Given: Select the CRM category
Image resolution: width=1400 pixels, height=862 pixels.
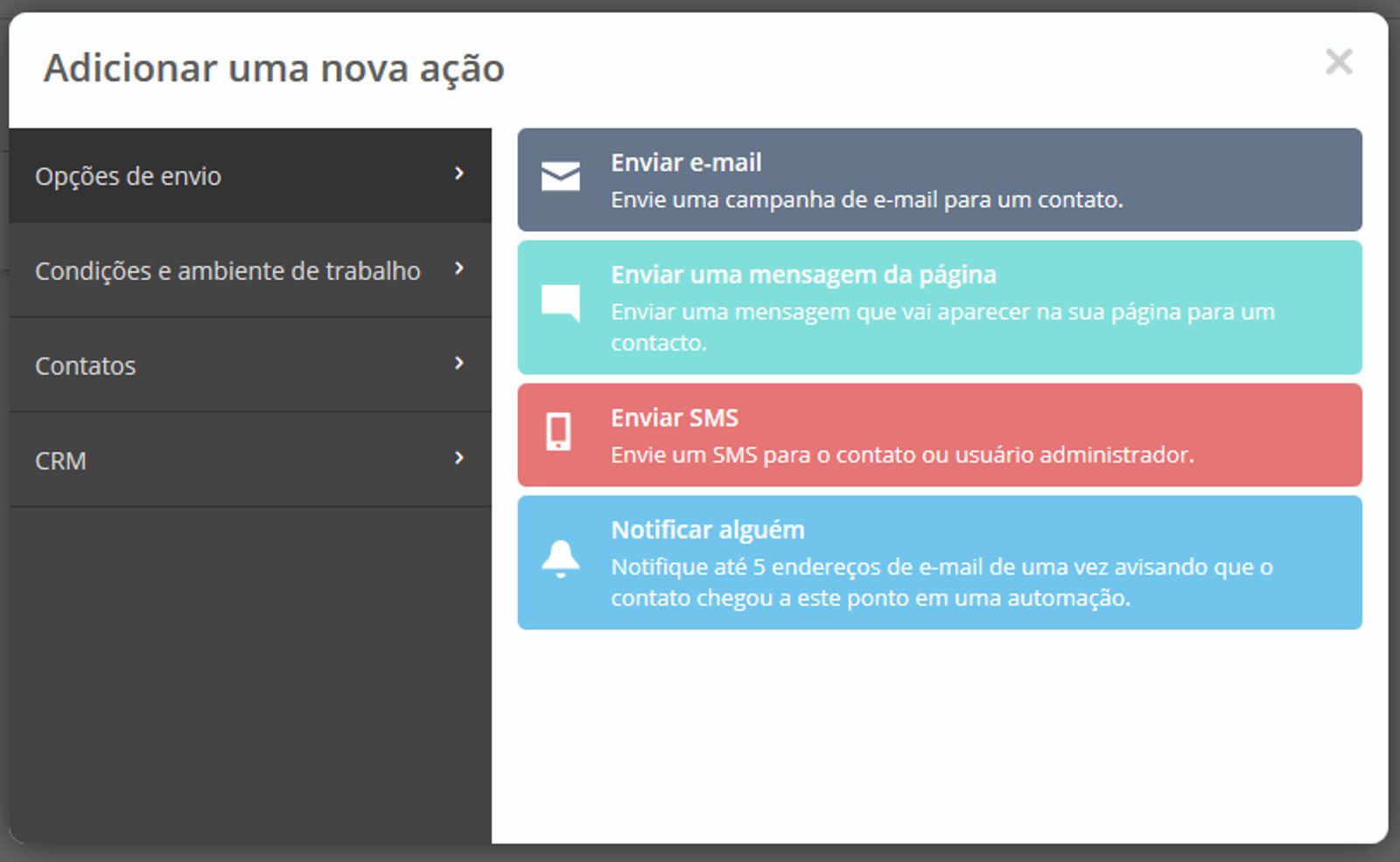Looking at the screenshot, I should (x=250, y=460).
